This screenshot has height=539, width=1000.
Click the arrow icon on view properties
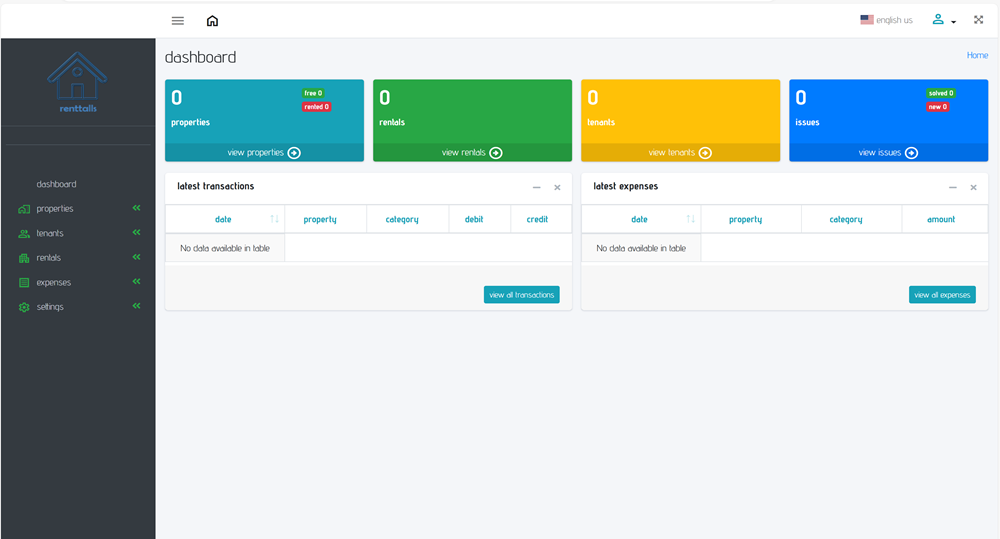click(294, 153)
